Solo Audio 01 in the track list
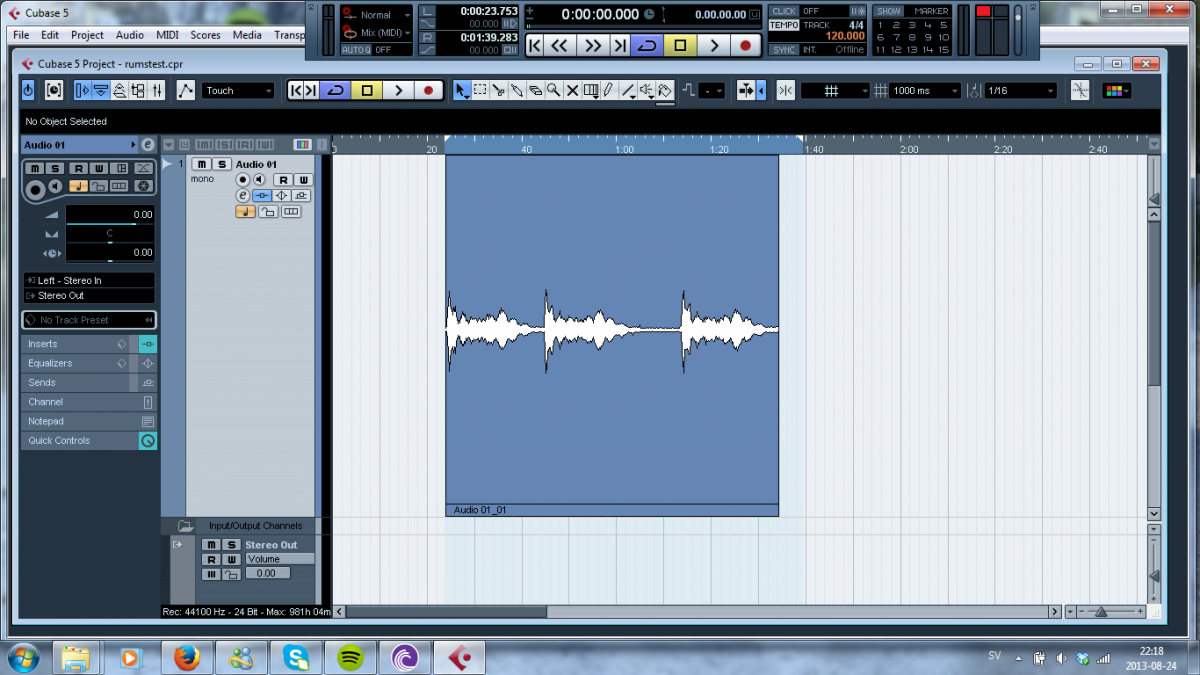Image resolution: width=1200 pixels, height=675 pixels. [x=222, y=164]
